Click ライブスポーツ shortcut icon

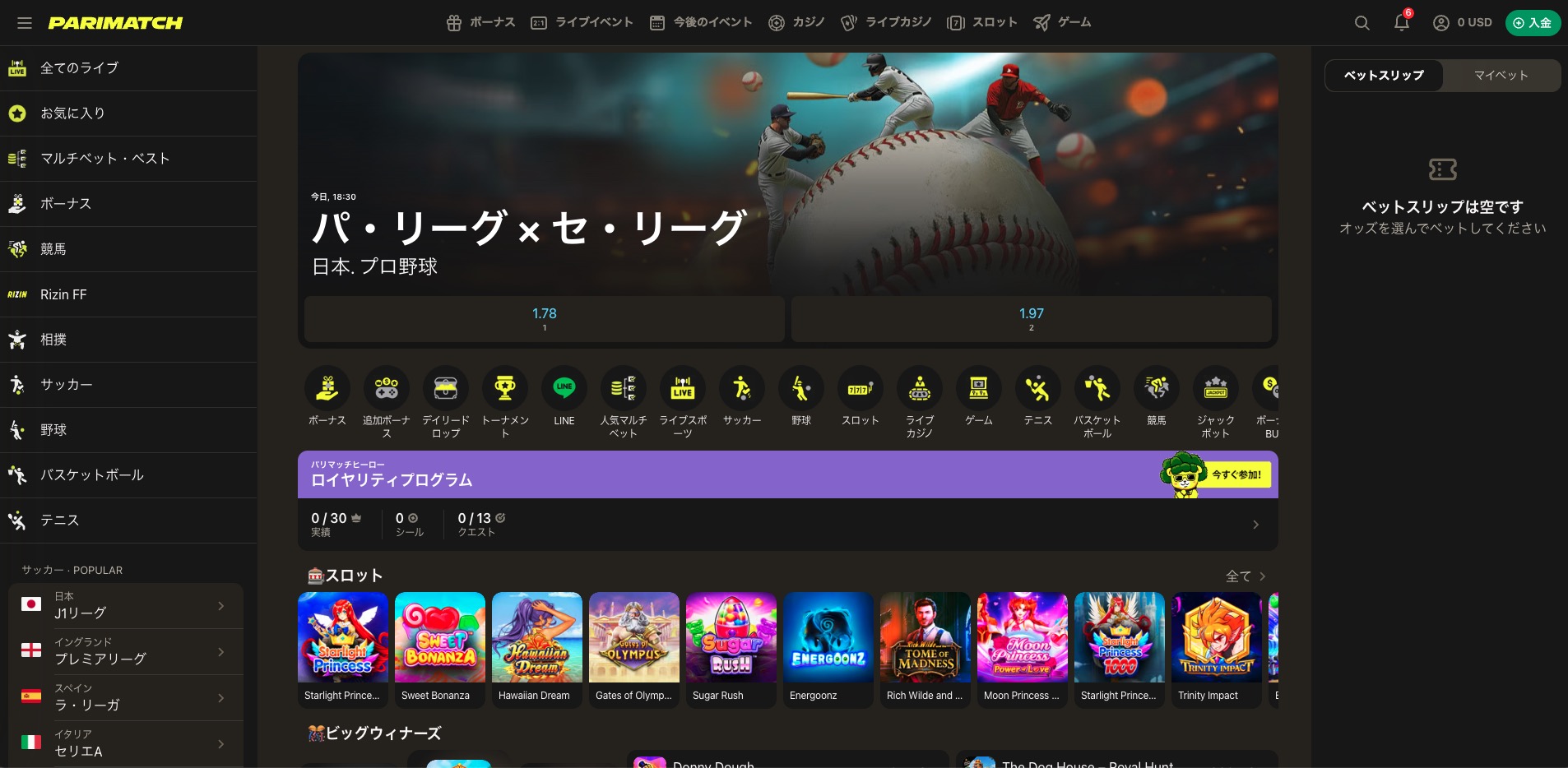(683, 388)
